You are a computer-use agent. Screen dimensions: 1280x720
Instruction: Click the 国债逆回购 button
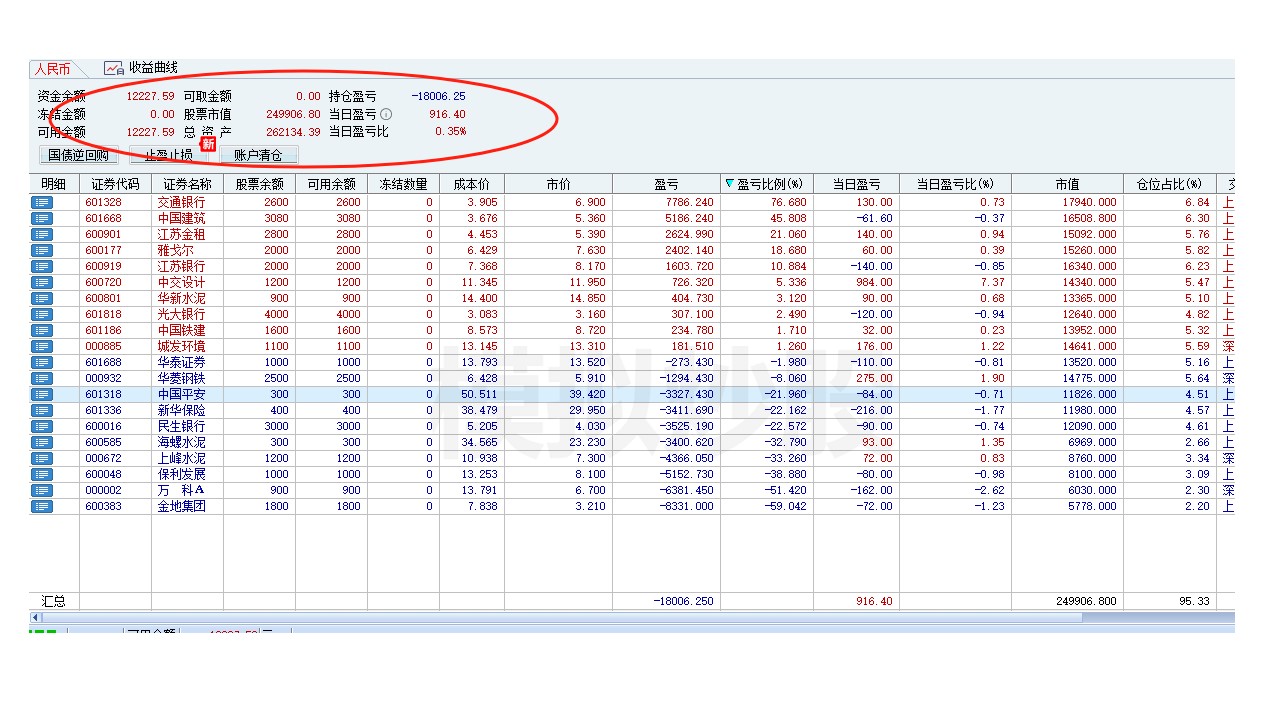79,155
